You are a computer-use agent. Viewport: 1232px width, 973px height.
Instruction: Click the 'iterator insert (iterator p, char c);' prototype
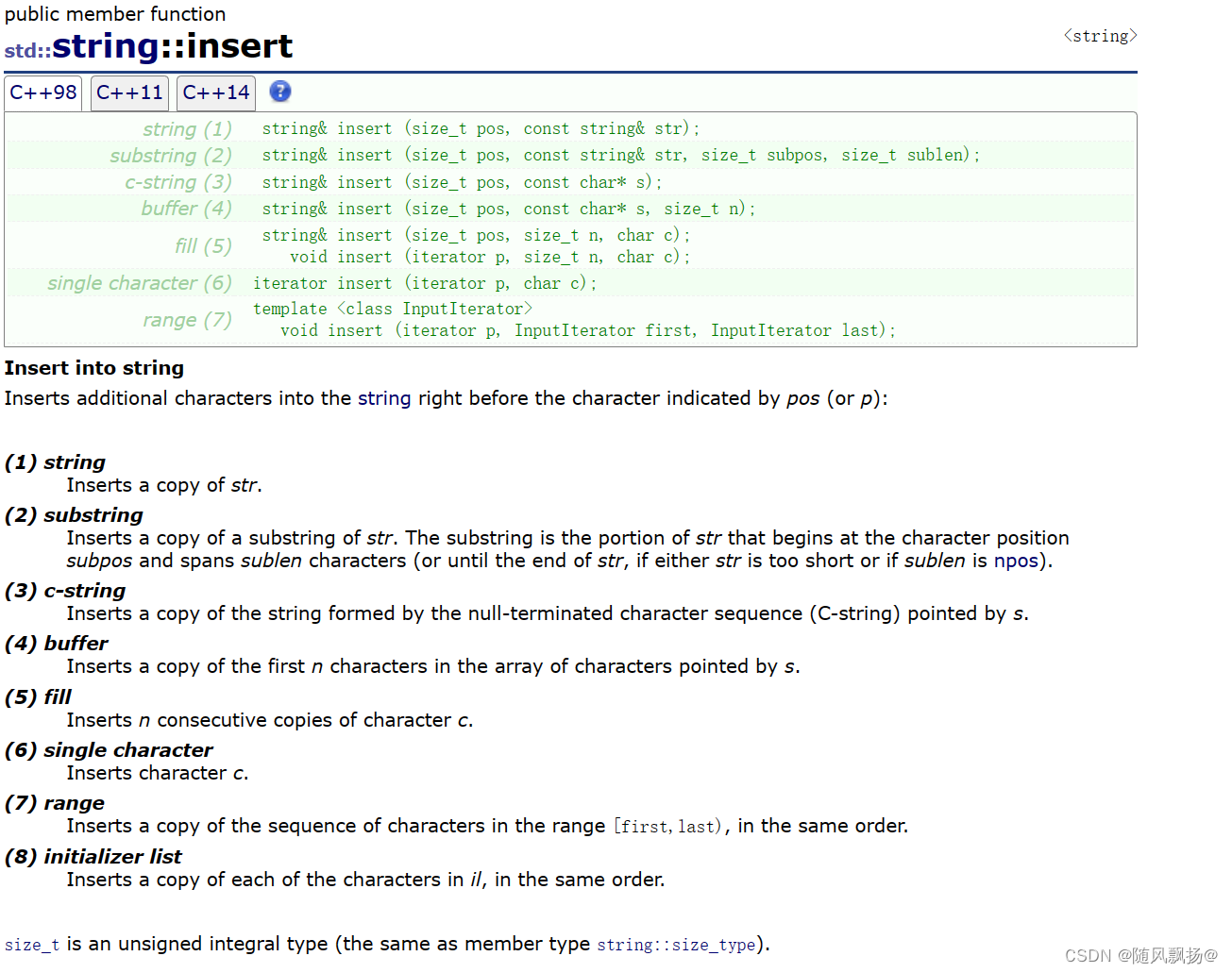(x=425, y=283)
